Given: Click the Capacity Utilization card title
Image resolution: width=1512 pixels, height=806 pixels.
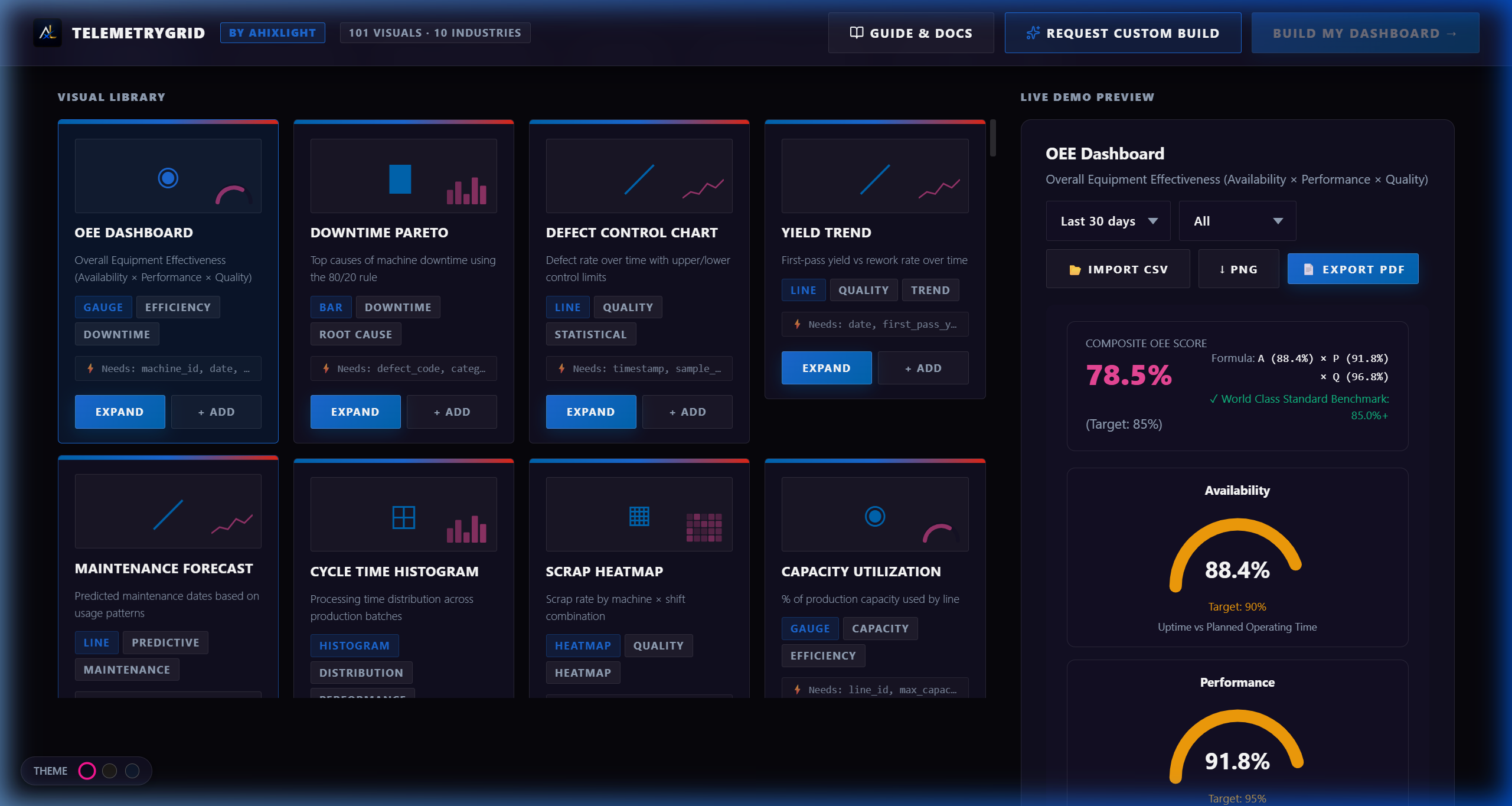Looking at the screenshot, I should [x=861, y=571].
